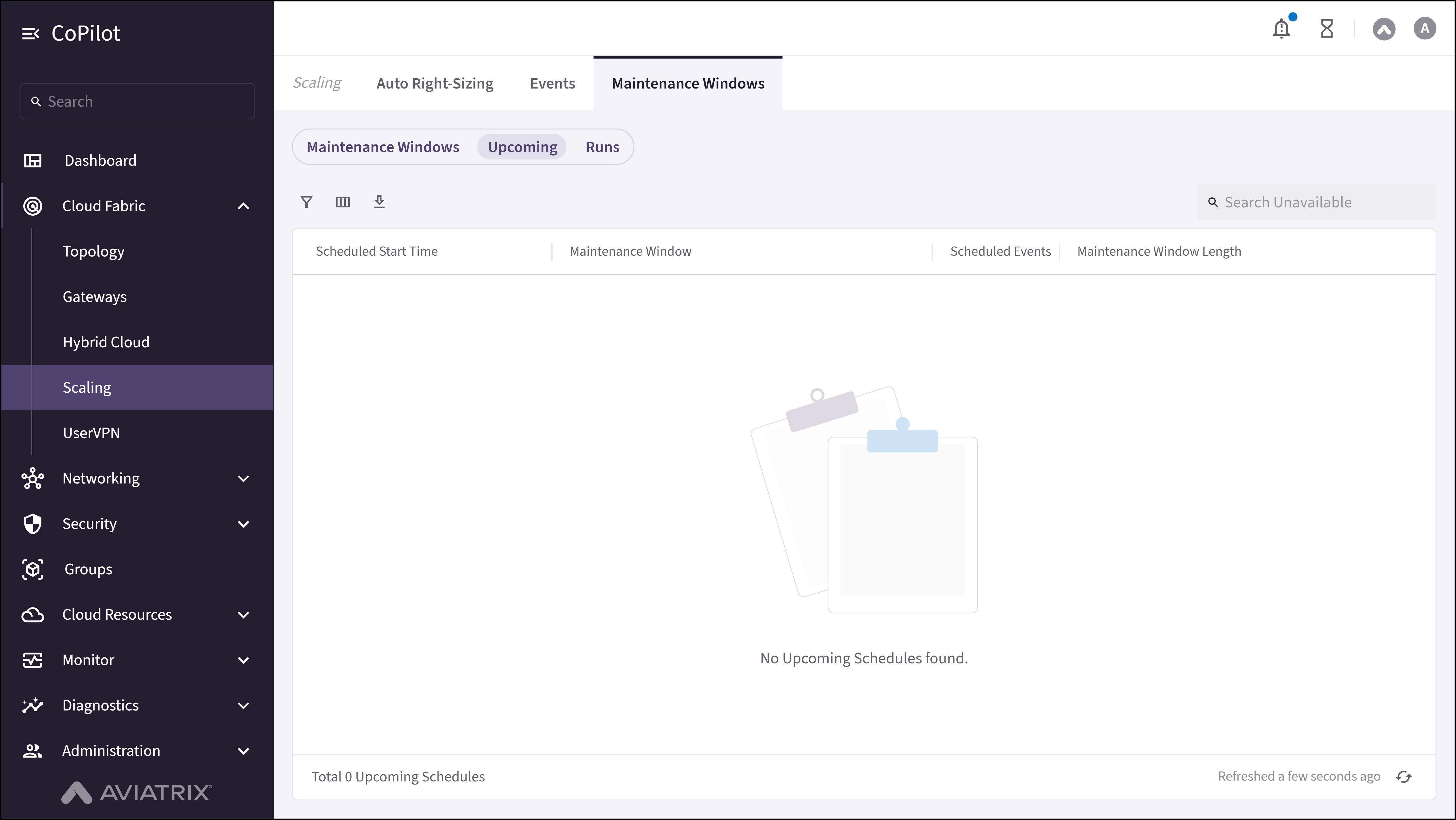1456x820 pixels.
Task: Open the notifications bell with unread indicator
Action: click(x=1281, y=28)
